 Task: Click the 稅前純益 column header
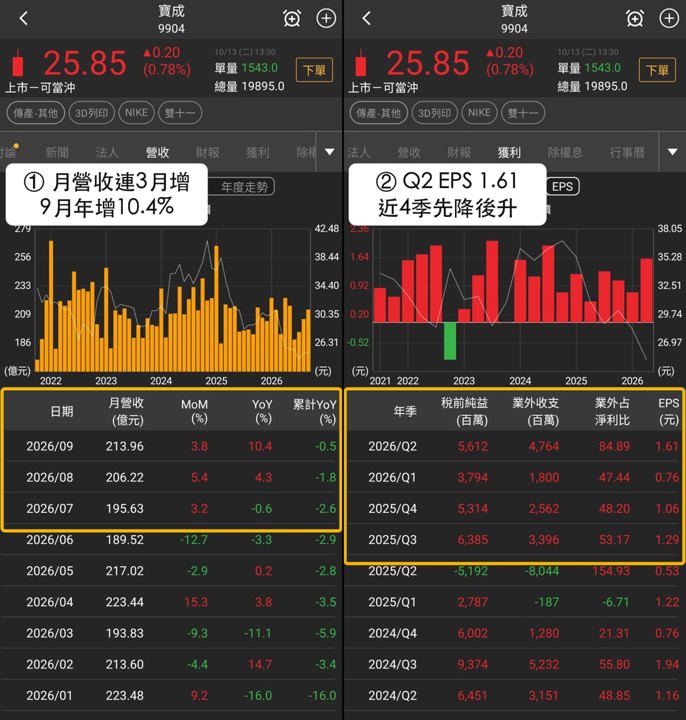point(464,411)
